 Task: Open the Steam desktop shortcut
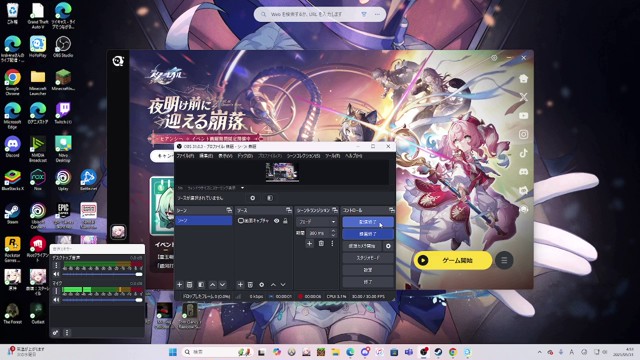coord(12,214)
